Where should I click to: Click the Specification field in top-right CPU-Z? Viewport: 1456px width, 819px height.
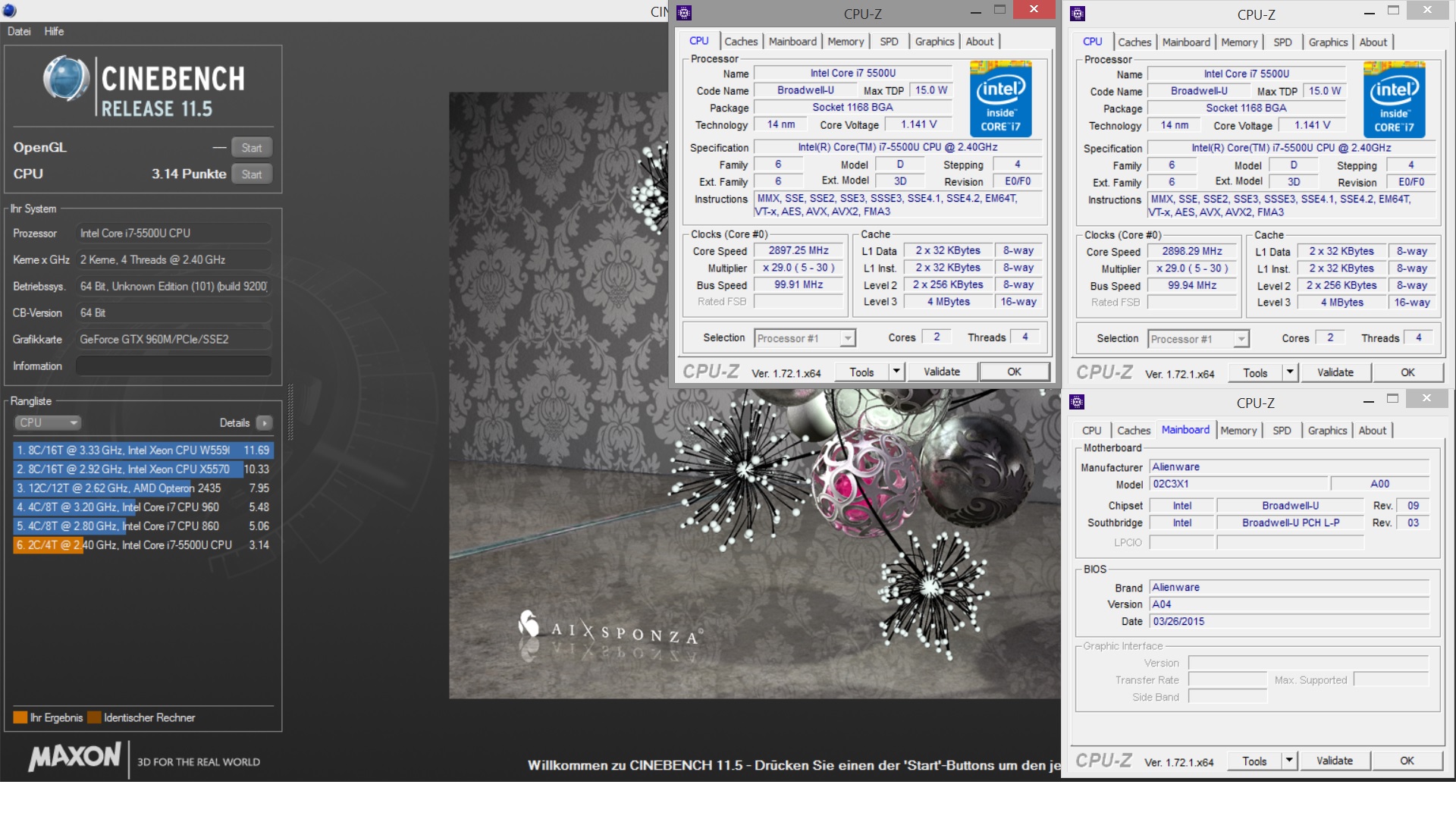click(1291, 148)
